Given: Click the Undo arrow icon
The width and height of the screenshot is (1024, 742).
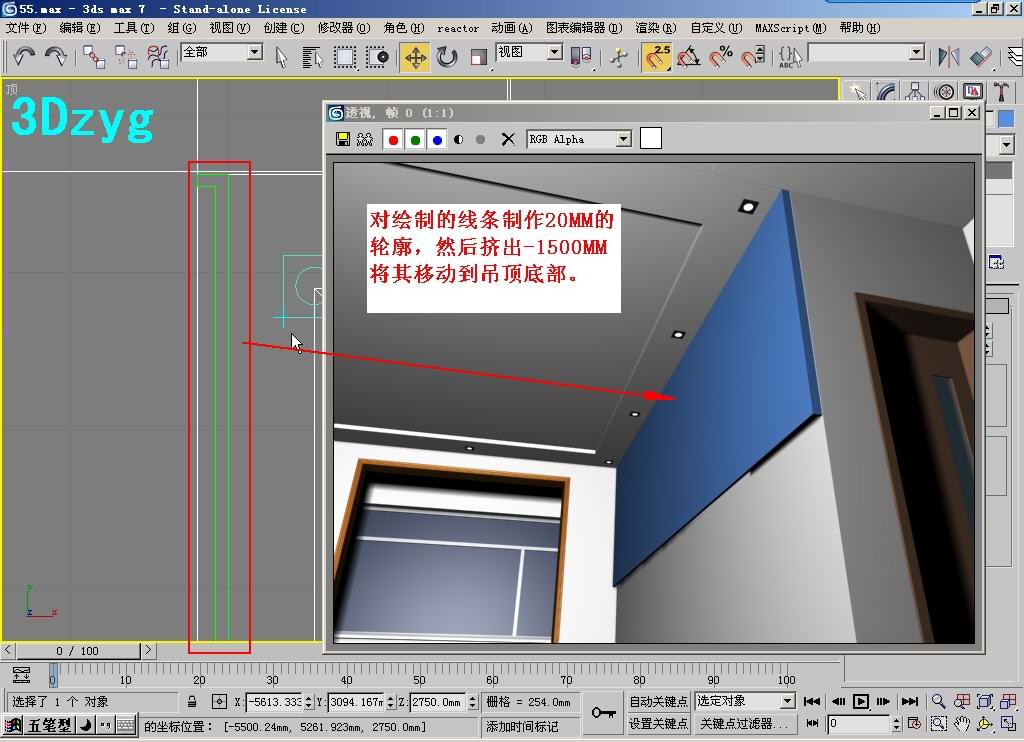Looking at the screenshot, I should tap(23, 57).
